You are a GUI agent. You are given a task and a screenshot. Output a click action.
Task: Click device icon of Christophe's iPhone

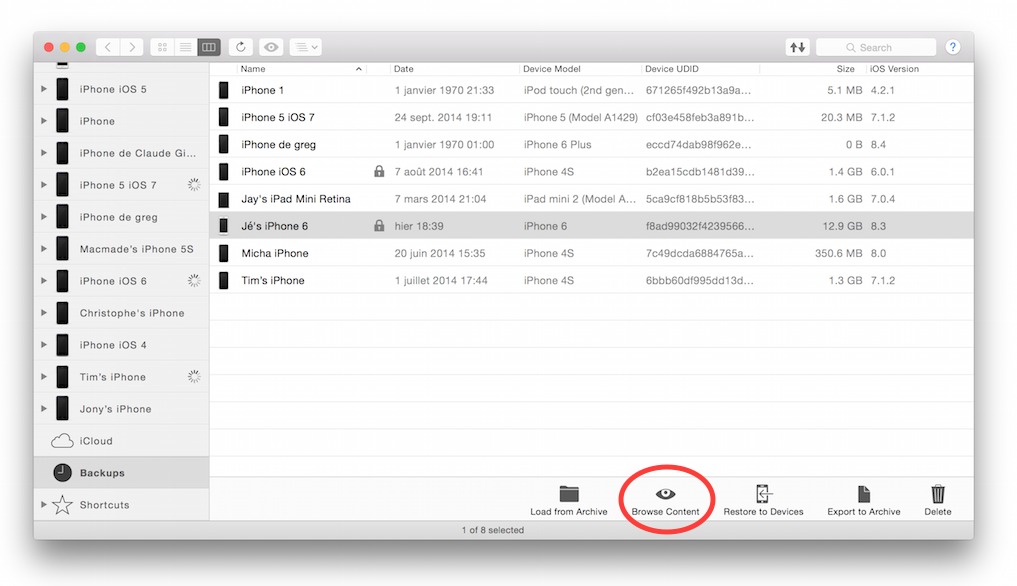point(62,313)
